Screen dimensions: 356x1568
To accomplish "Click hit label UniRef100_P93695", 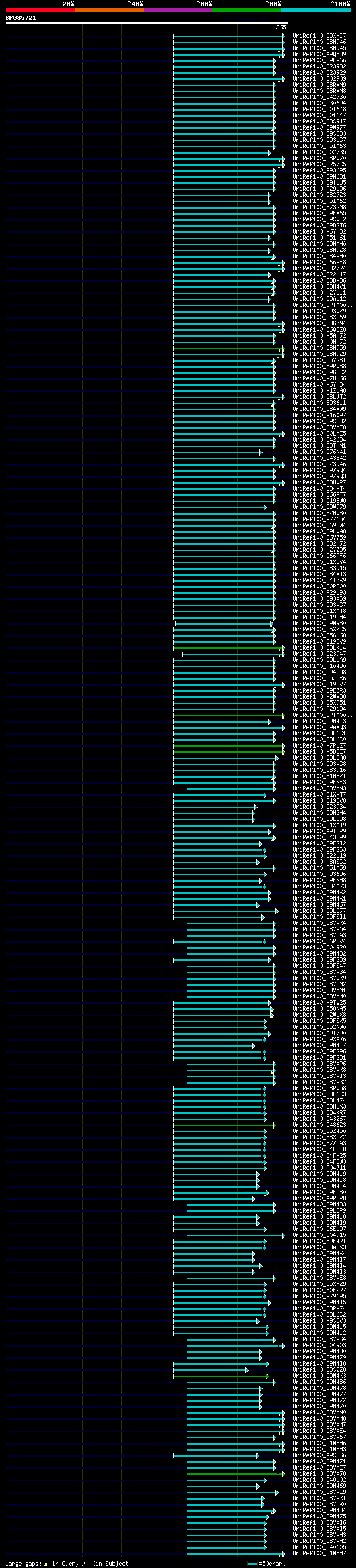I will tap(319, 170).
